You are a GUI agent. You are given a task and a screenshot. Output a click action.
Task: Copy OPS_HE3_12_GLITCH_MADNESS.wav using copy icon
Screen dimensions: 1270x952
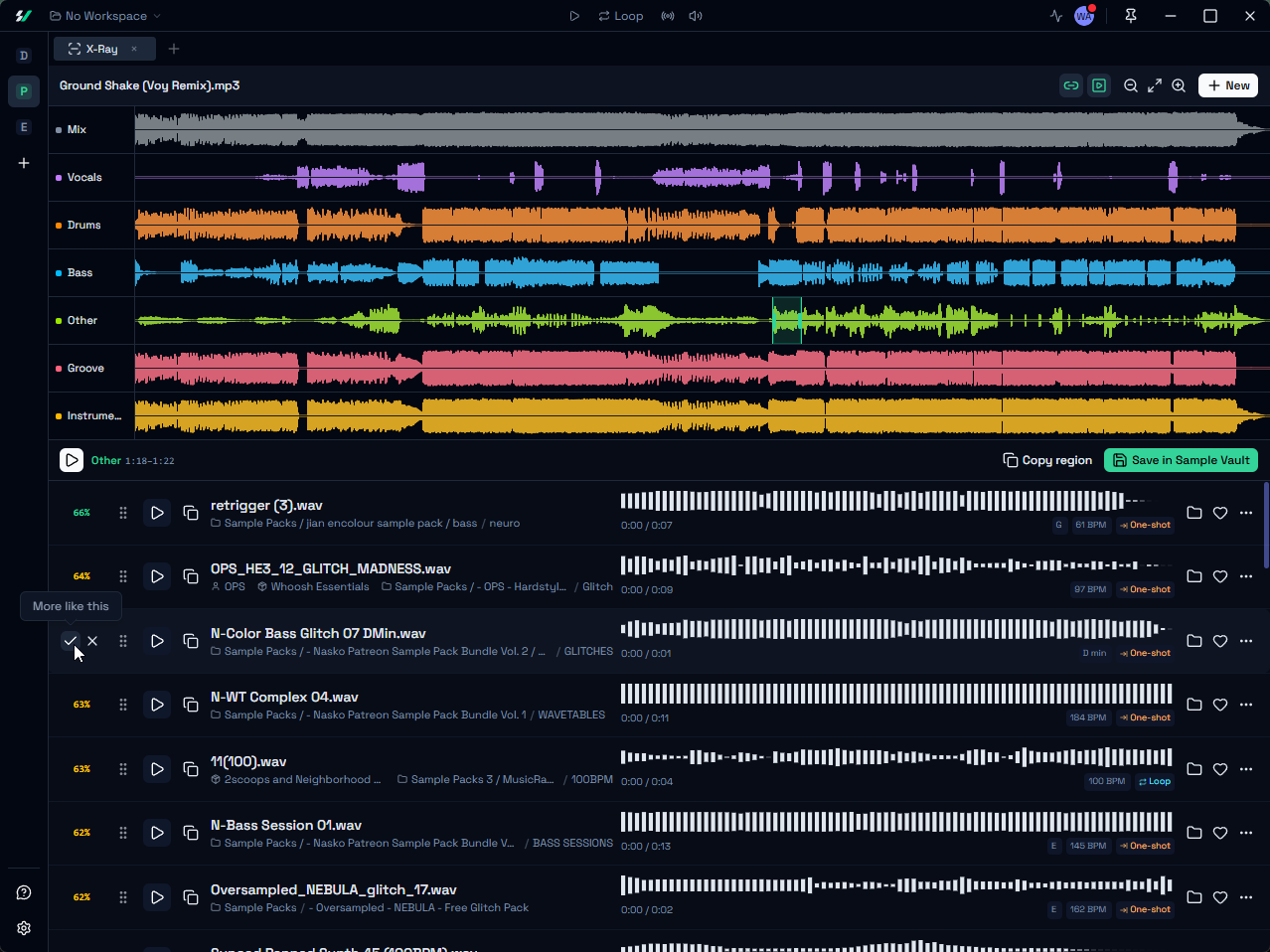(x=191, y=576)
